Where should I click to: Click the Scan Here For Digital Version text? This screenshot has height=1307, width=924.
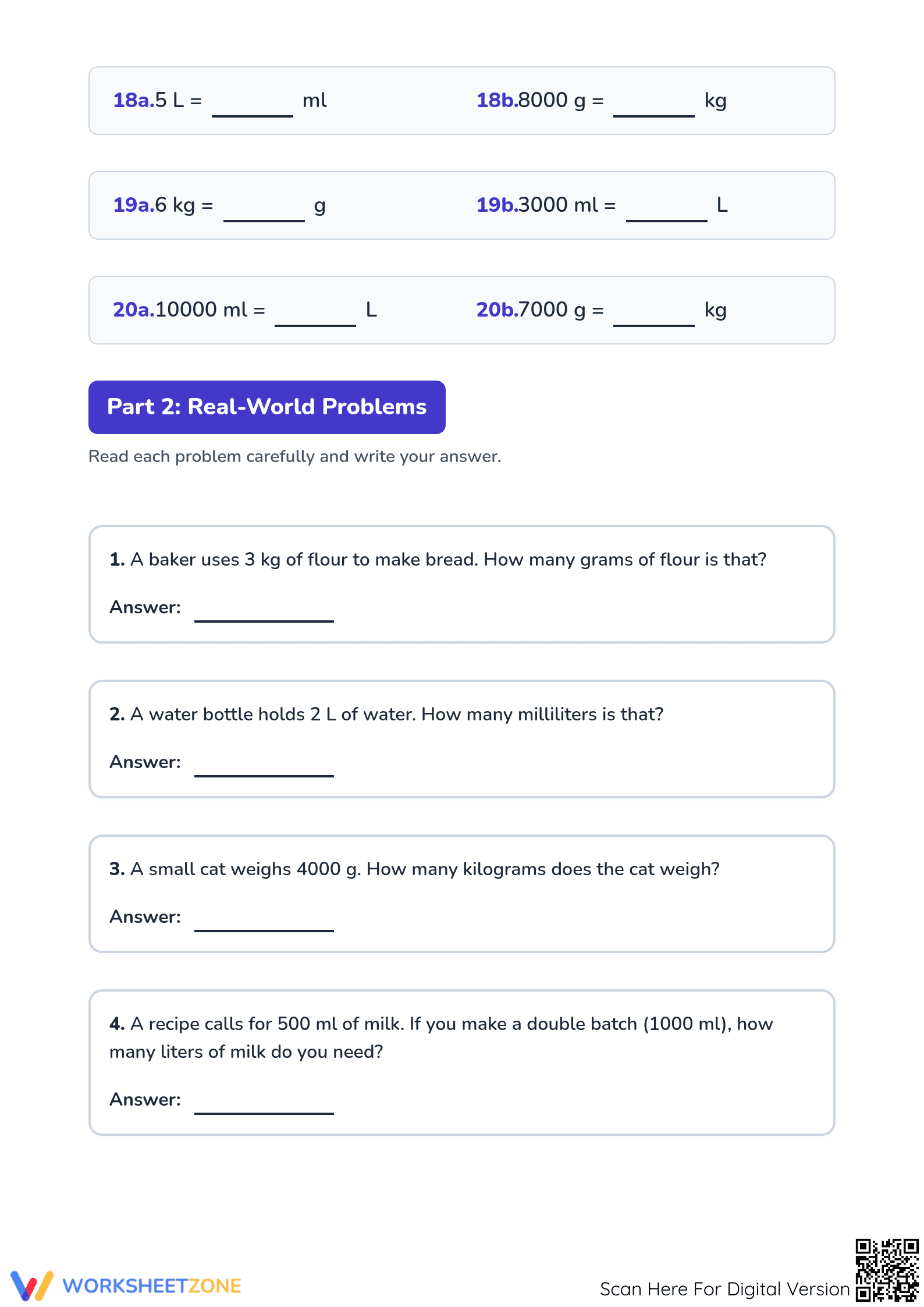725,1289
